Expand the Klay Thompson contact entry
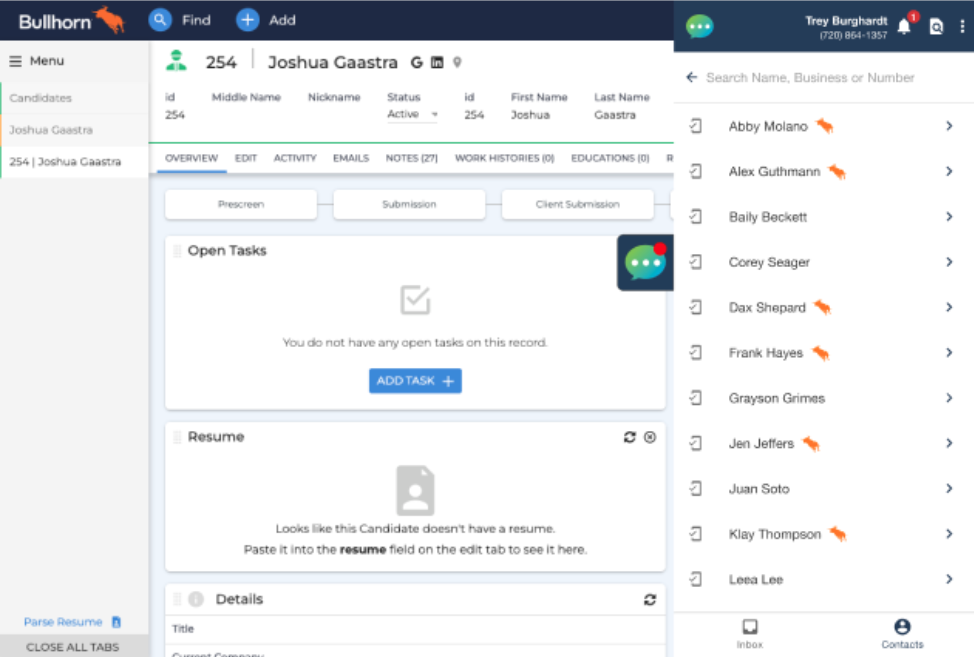 (x=948, y=534)
